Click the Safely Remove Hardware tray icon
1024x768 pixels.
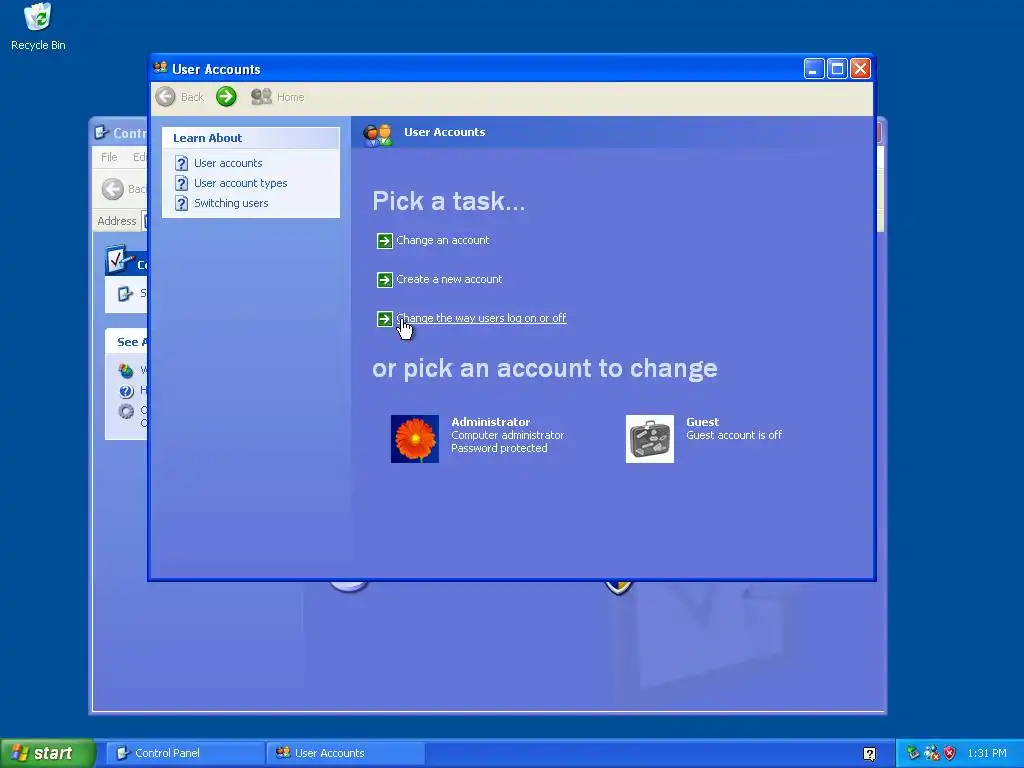tap(912, 753)
